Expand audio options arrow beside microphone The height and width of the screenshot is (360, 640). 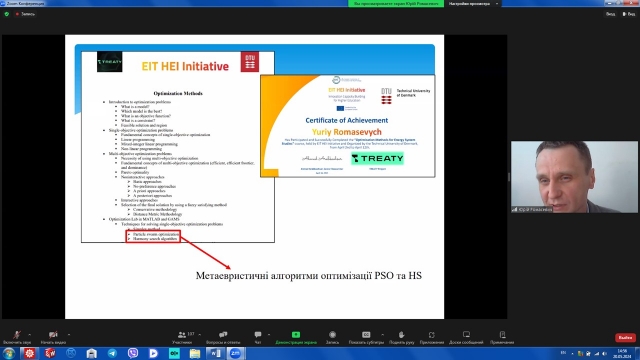[29, 335]
